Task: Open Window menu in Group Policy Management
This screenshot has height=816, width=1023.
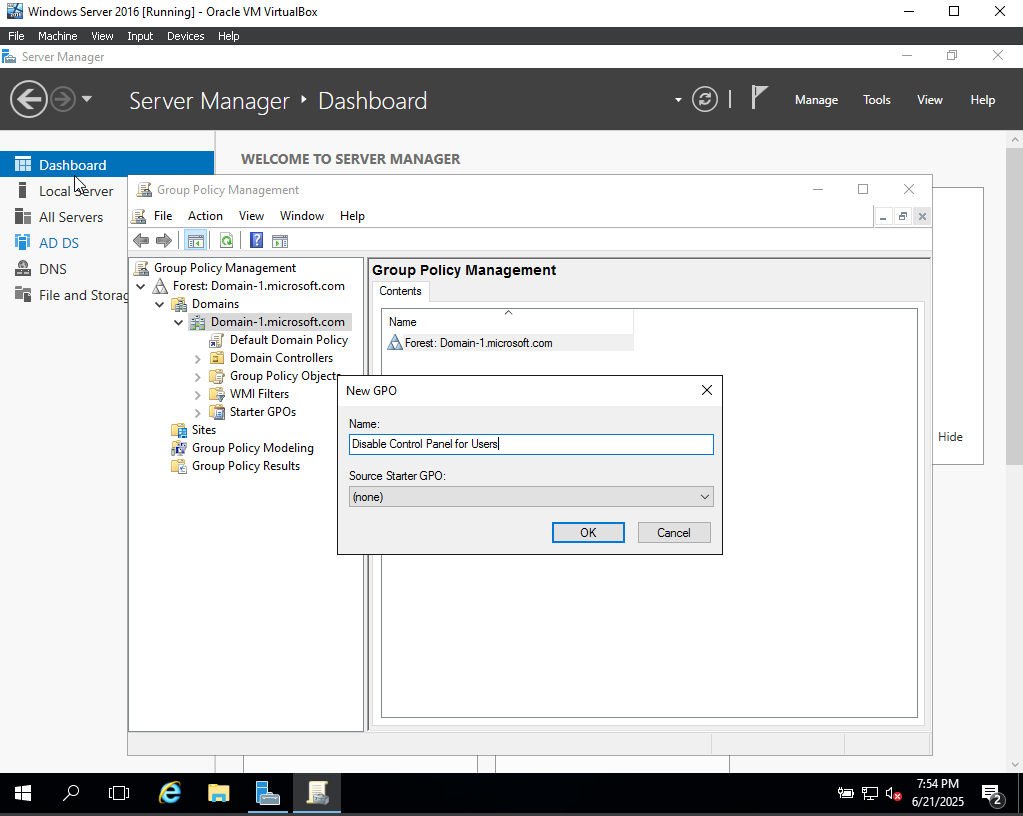Action: (x=301, y=216)
